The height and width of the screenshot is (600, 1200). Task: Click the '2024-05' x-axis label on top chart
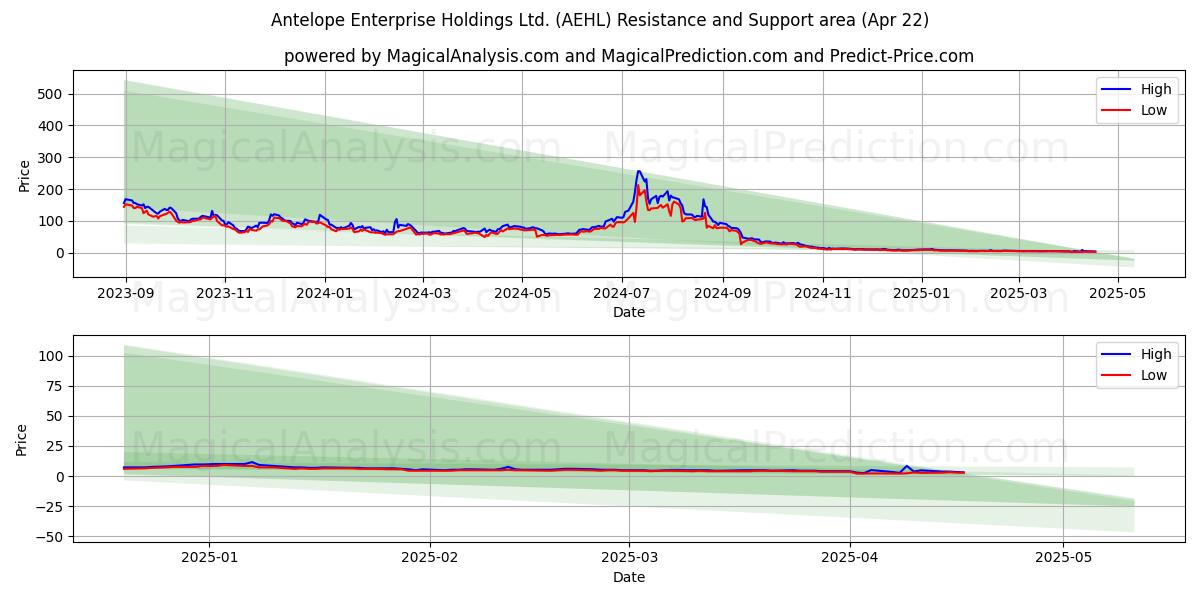coord(522,294)
